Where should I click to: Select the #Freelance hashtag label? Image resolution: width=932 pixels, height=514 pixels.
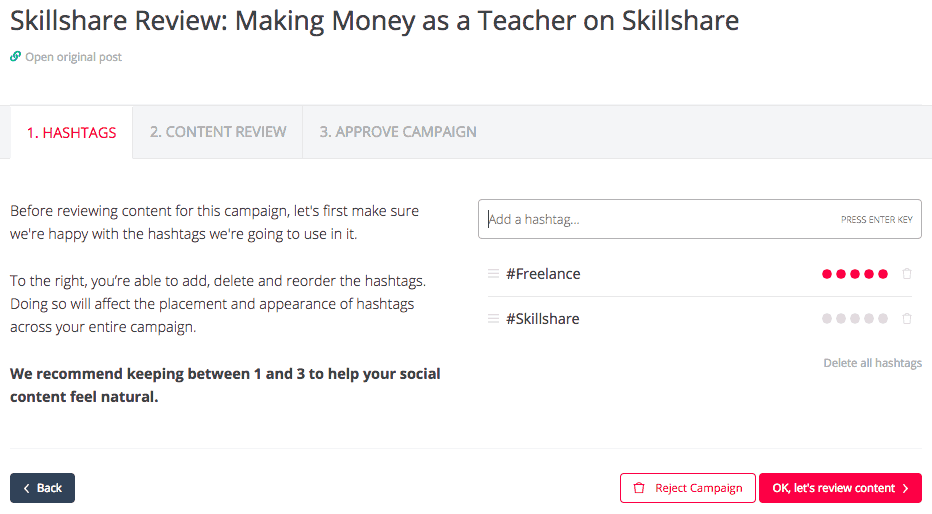[x=543, y=274]
